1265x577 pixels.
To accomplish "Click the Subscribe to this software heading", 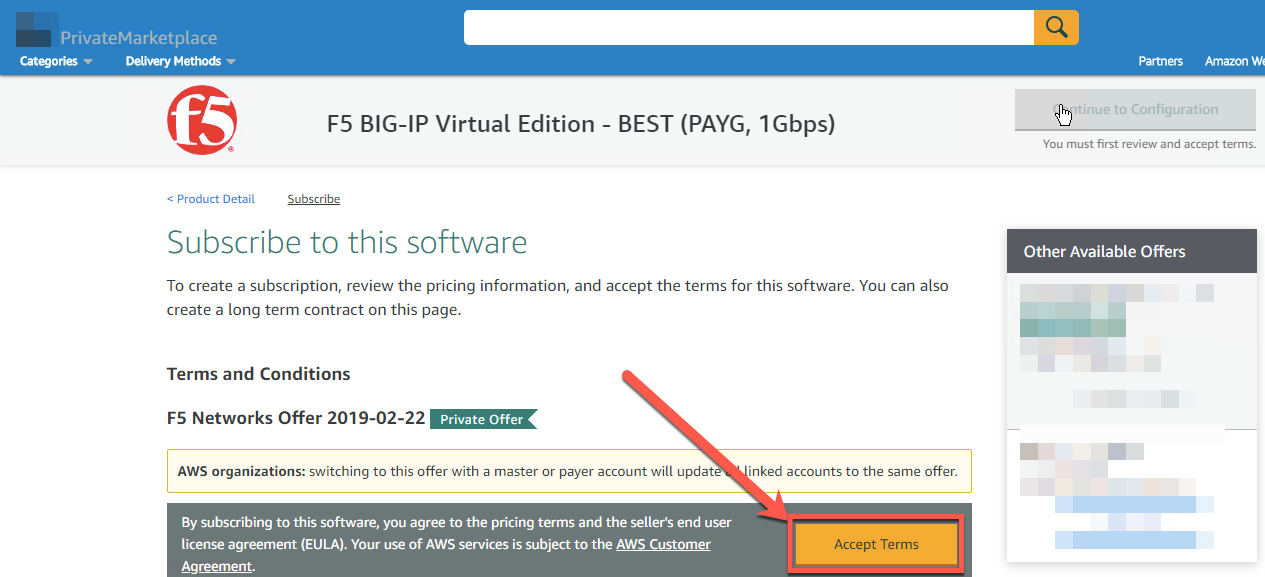I will [x=347, y=242].
